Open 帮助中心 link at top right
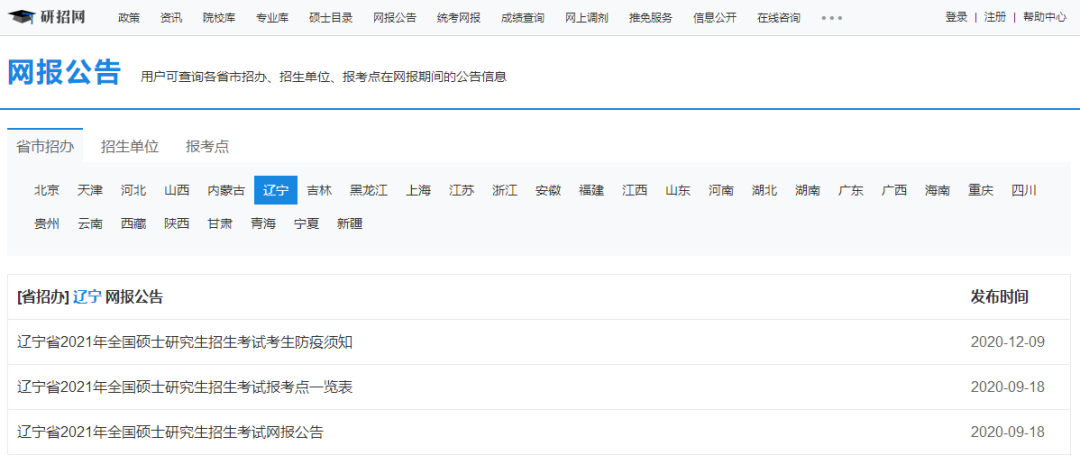The image size is (1080, 464). tap(1044, 17)
